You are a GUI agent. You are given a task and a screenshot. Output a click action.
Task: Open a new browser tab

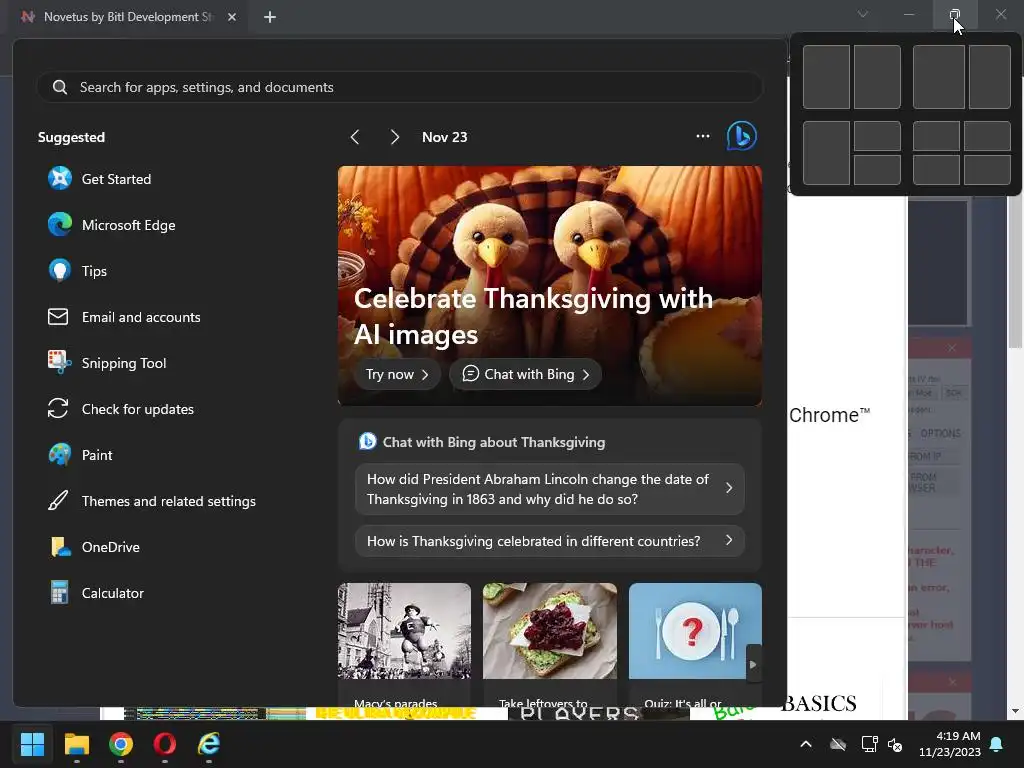pos(270,17)
